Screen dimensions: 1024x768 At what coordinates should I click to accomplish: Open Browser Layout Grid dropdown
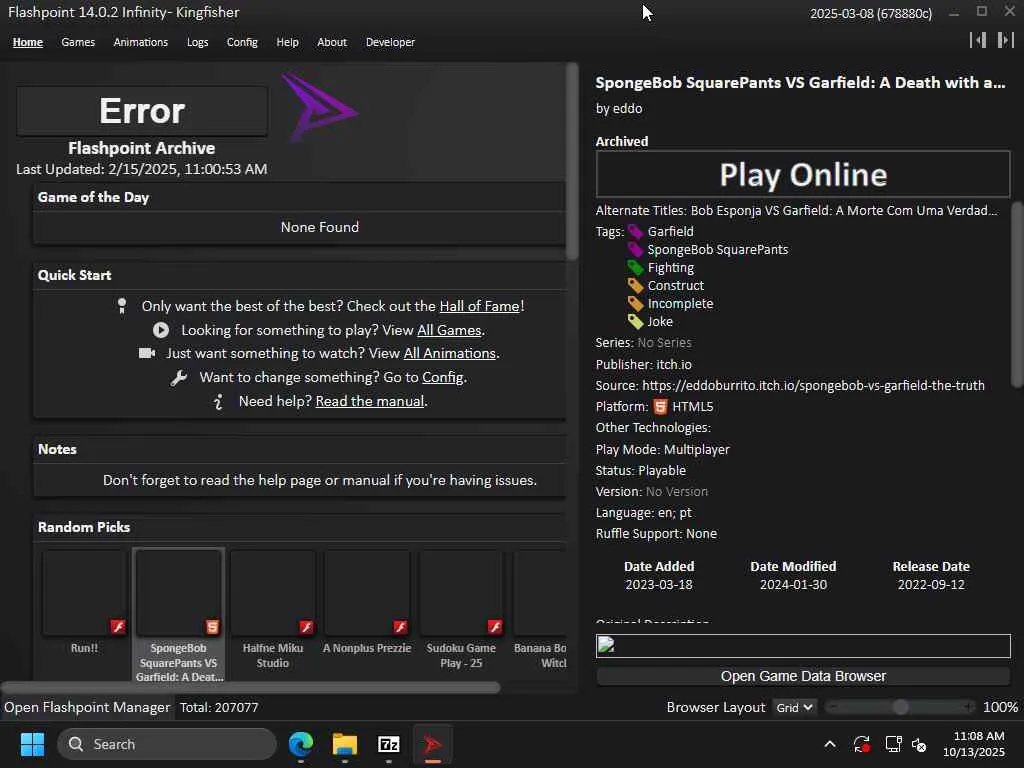(x=794, y=707)
